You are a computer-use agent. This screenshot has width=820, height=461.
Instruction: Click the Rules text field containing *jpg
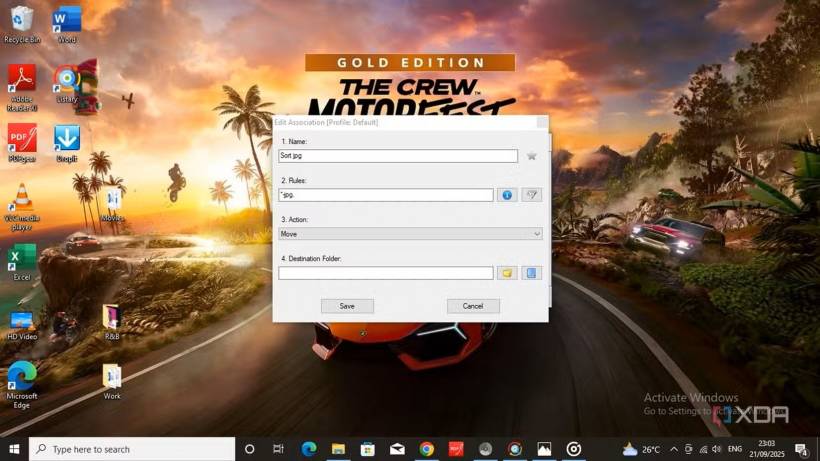pos(385,195)
